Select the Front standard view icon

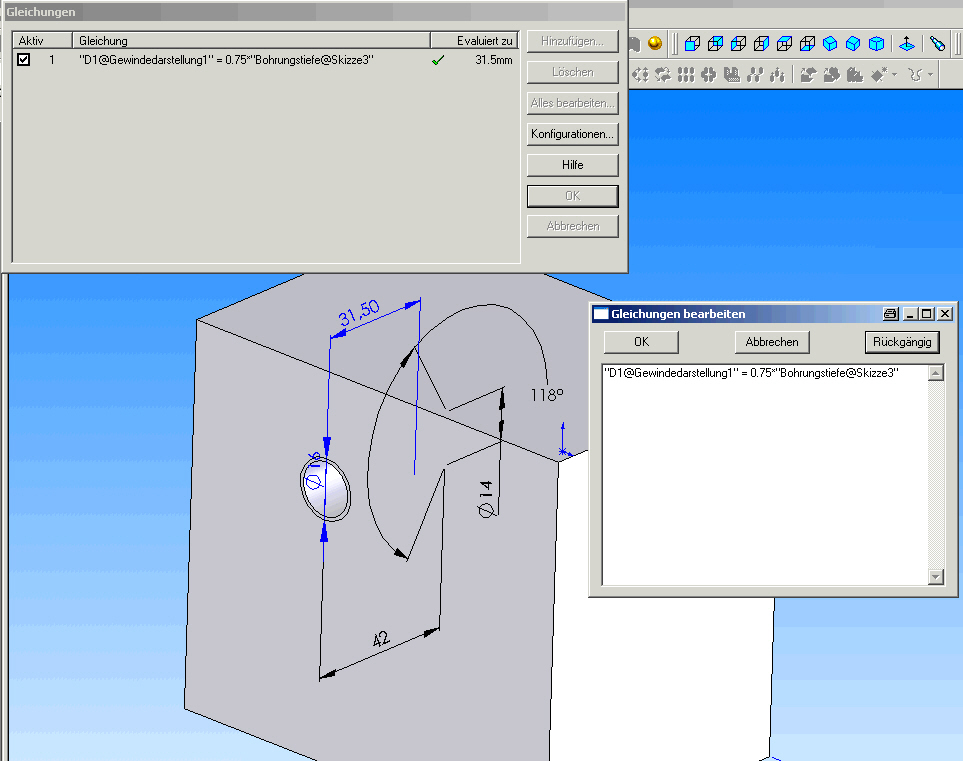click(692, 44)
